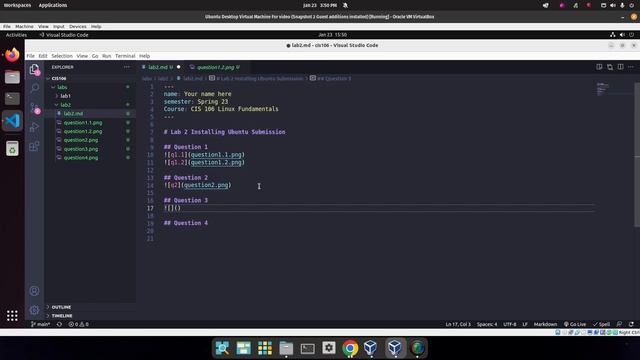Click the LF end-of-line selector
This screenshot has height=360, width=640.
[x=525, y=324]
